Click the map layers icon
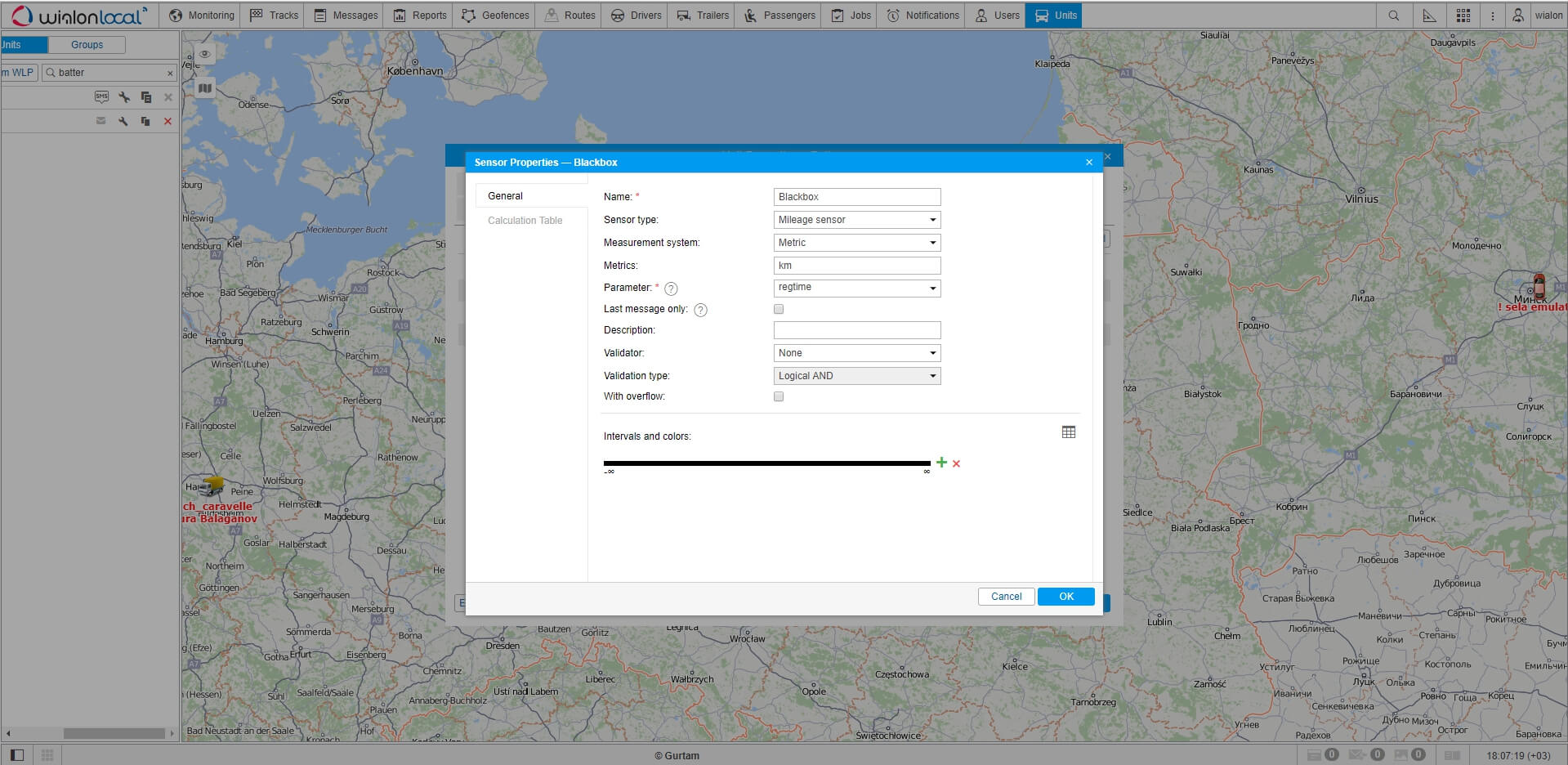 tap(205, 88)
